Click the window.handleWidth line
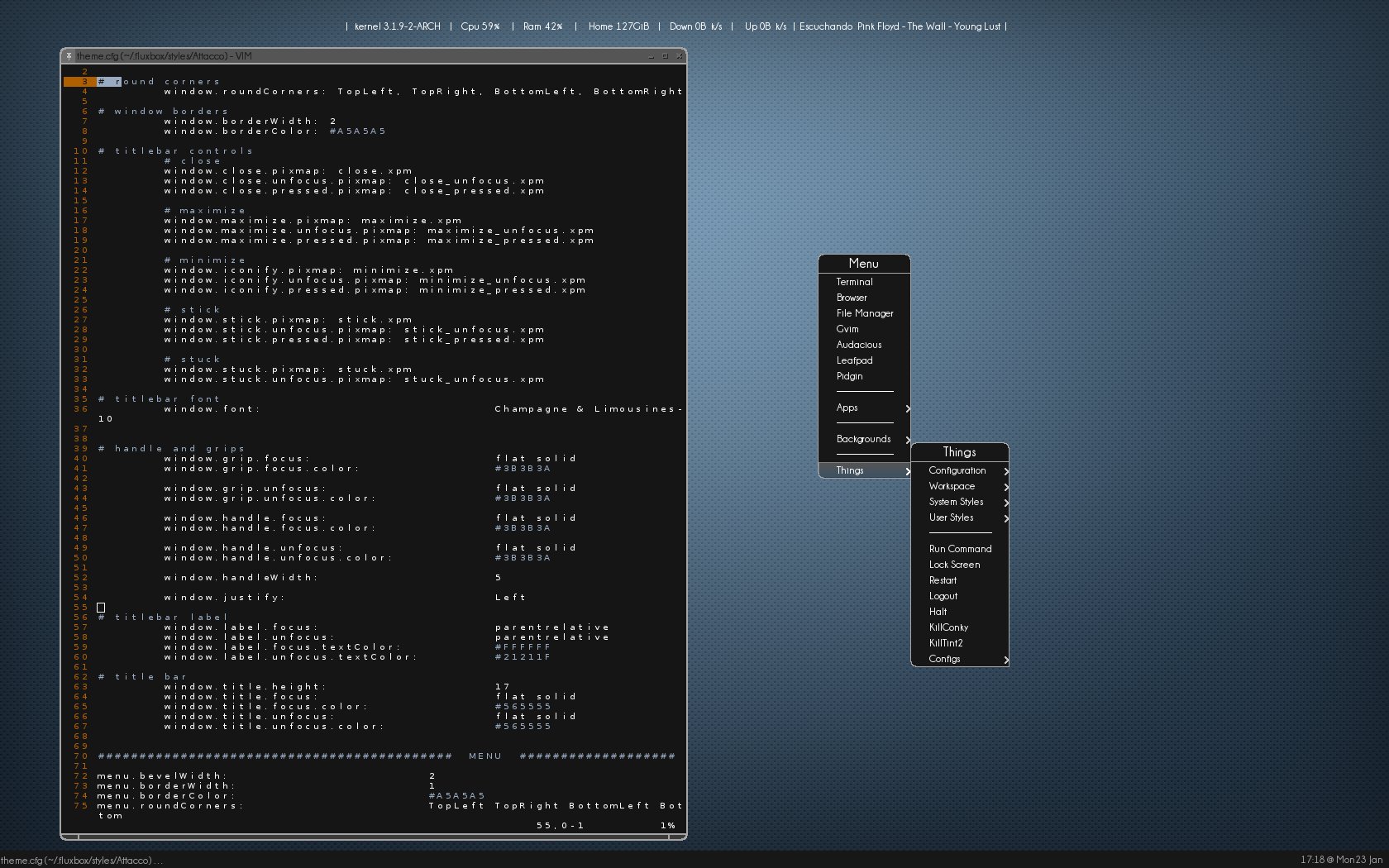The height and width of the screenshot is (868, 1389). click(x=332, y=578)
